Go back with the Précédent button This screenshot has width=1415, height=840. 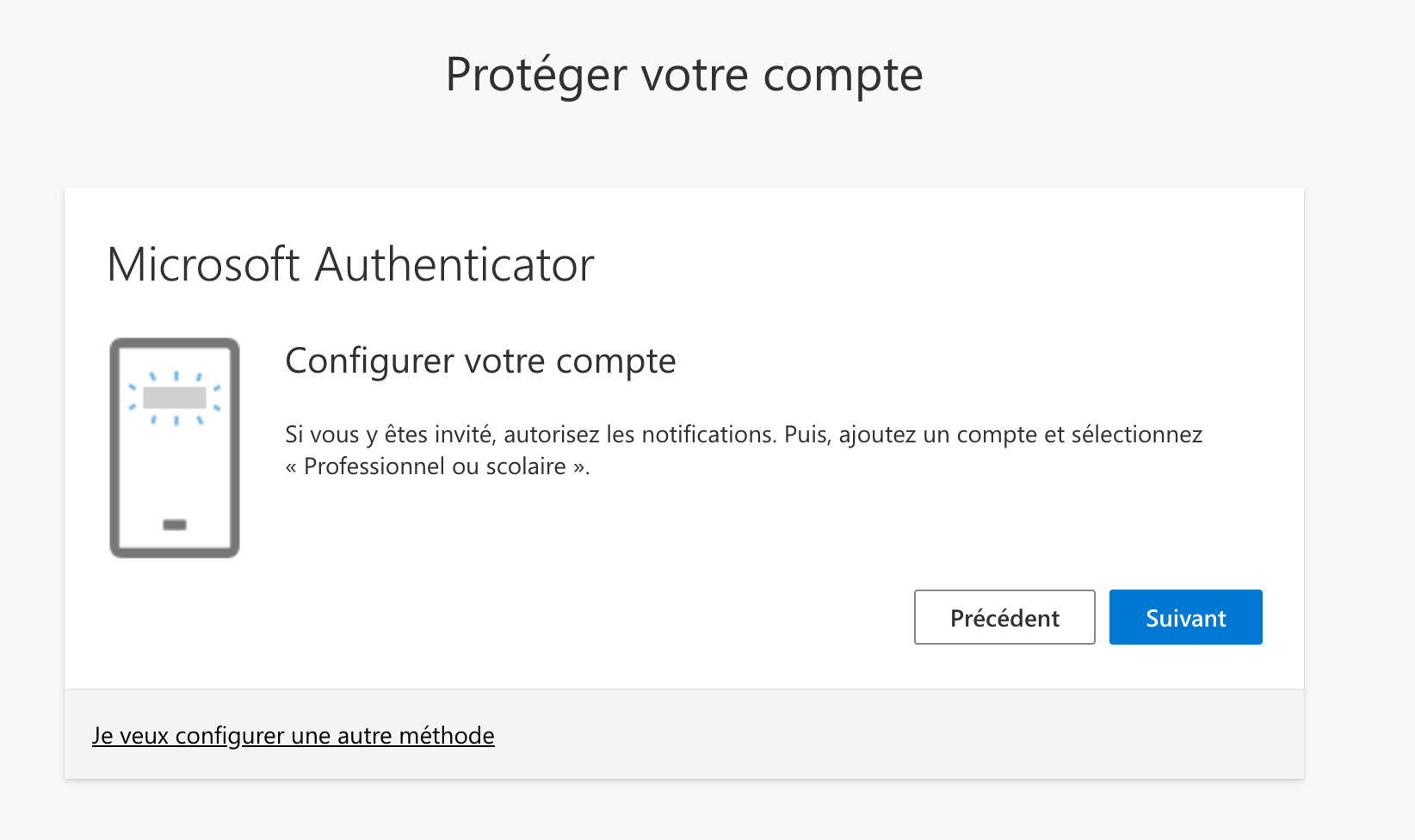pos(1004,617)
